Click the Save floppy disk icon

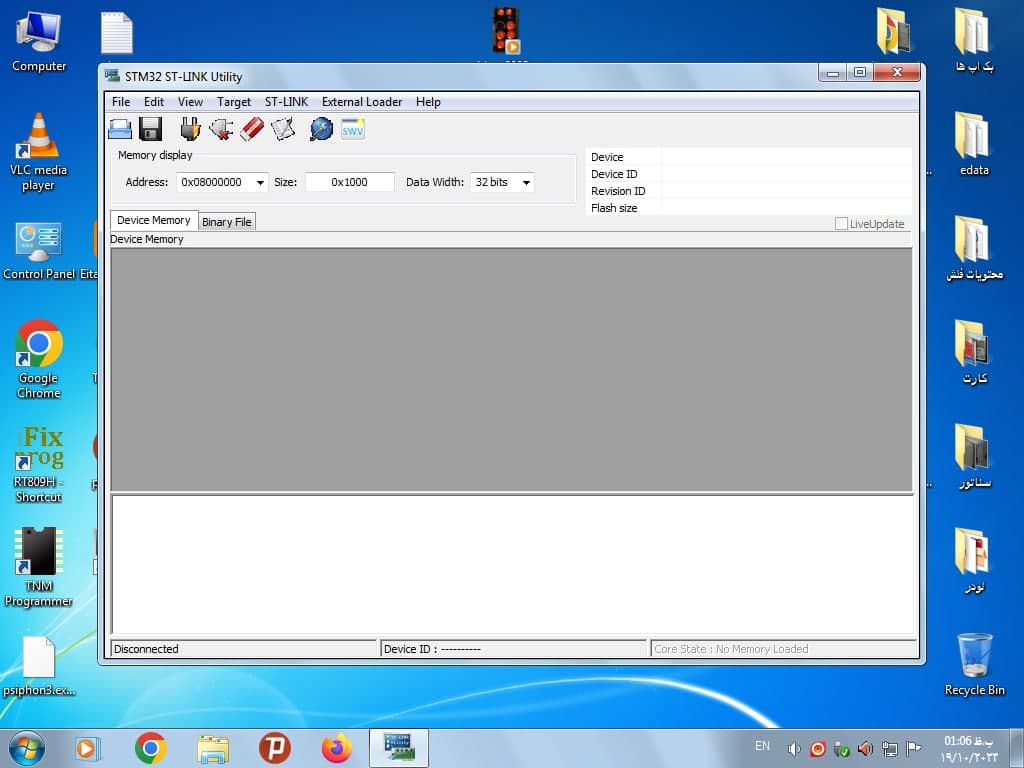[x=151, y=129]
